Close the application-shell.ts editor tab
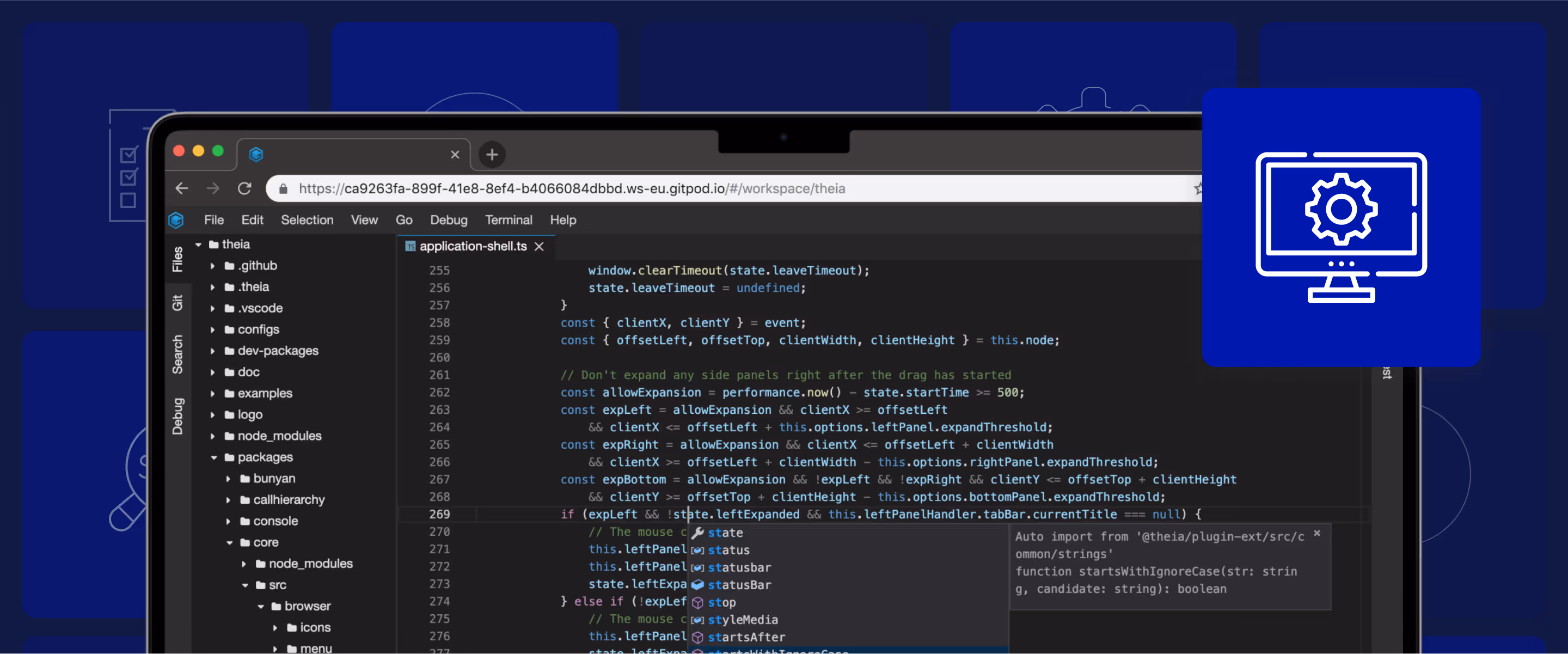 (540, 246)
